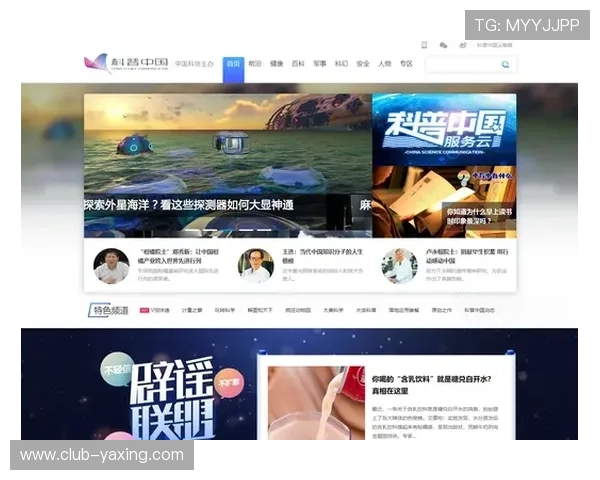Open the V视快递 channel link

155,310
